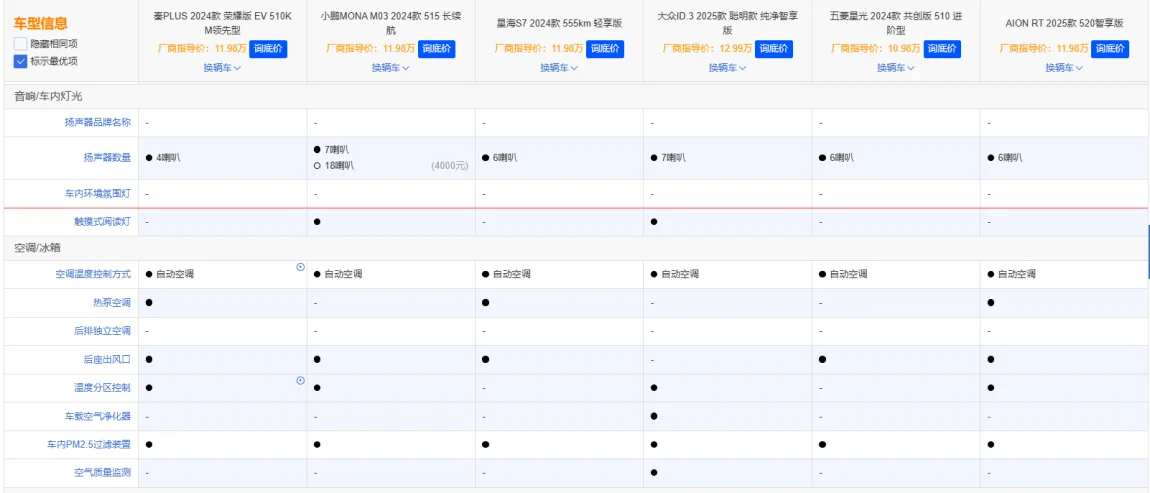
Task: Open 换辆车 dropdown under 星海S7
Action: tap(560, 67)
